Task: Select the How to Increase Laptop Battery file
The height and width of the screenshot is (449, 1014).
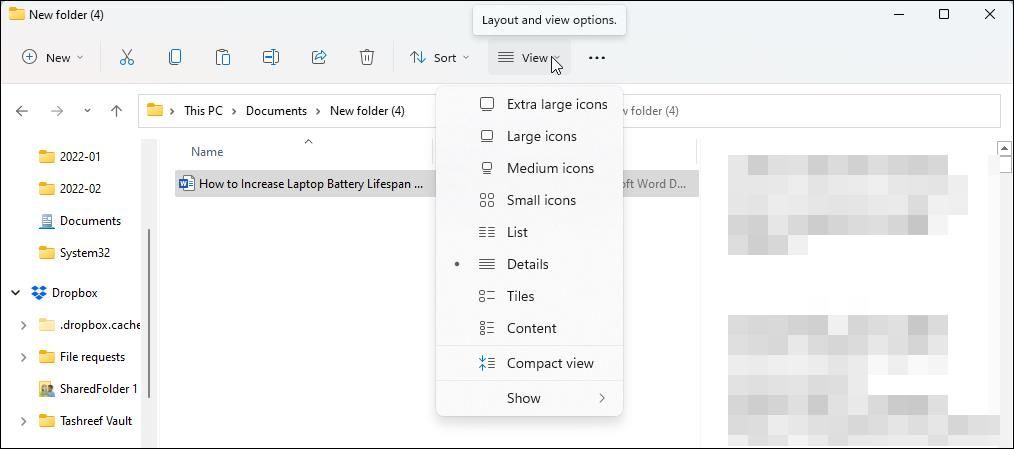Action: pos(310,184)
